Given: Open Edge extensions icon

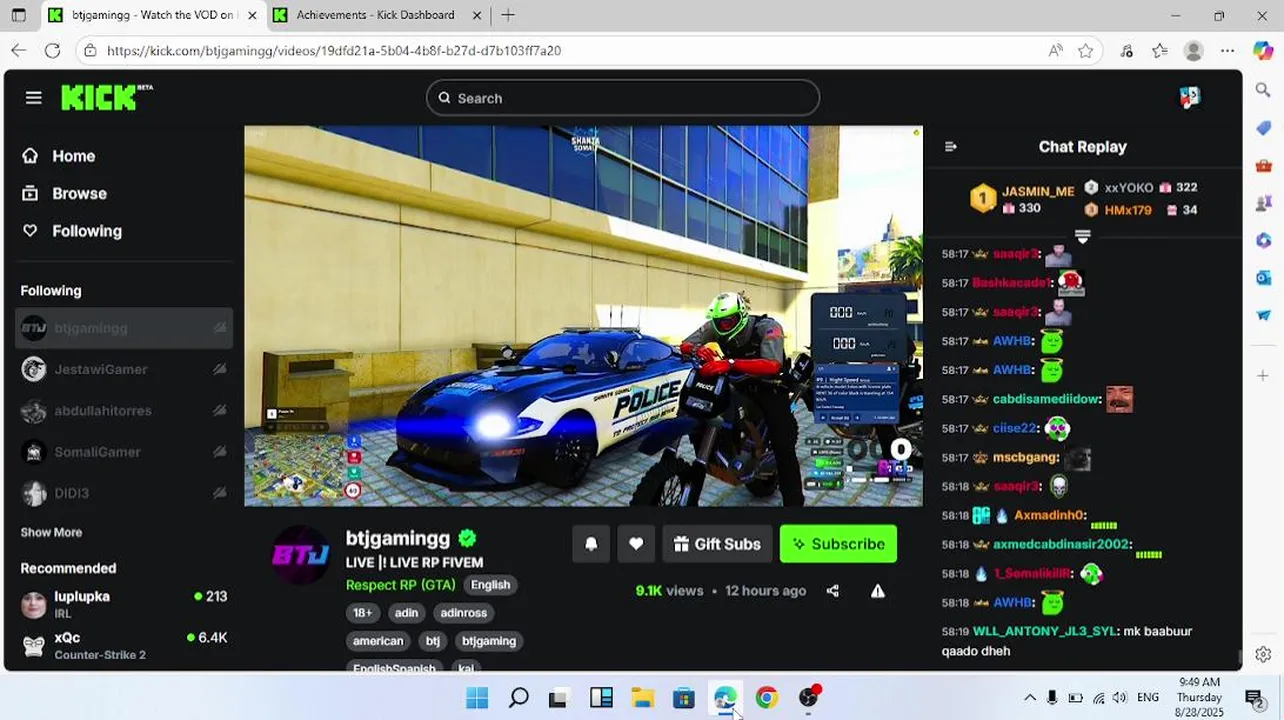Looking at the screenshot, I should pos(1126,50).
